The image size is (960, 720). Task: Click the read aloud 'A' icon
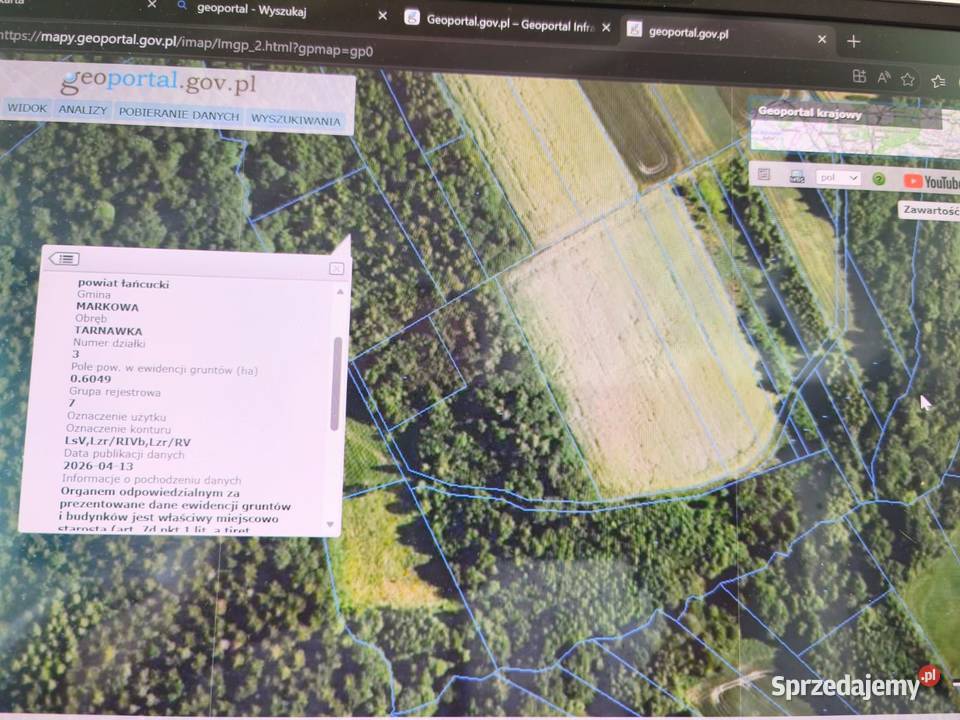883,77
